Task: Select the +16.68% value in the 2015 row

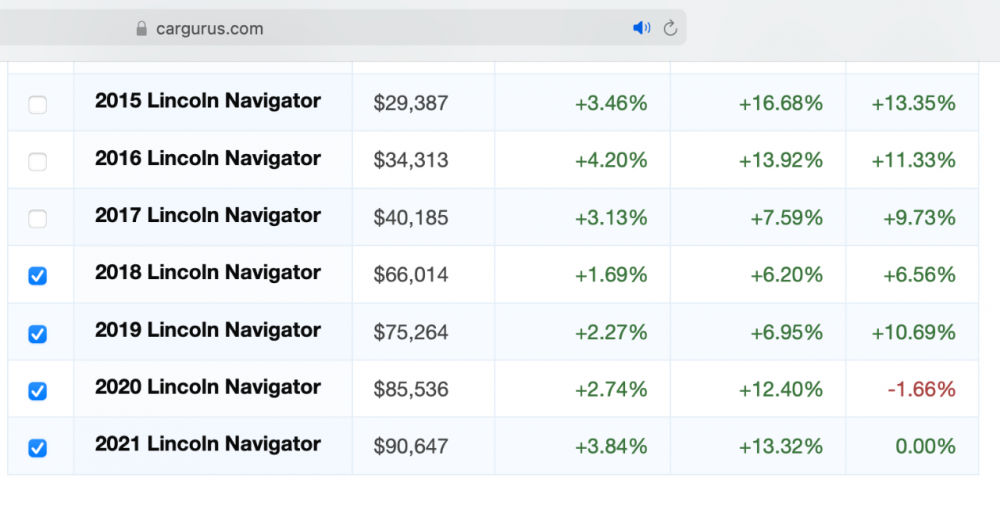Action: pyautogui.click(x=780, y=103)
